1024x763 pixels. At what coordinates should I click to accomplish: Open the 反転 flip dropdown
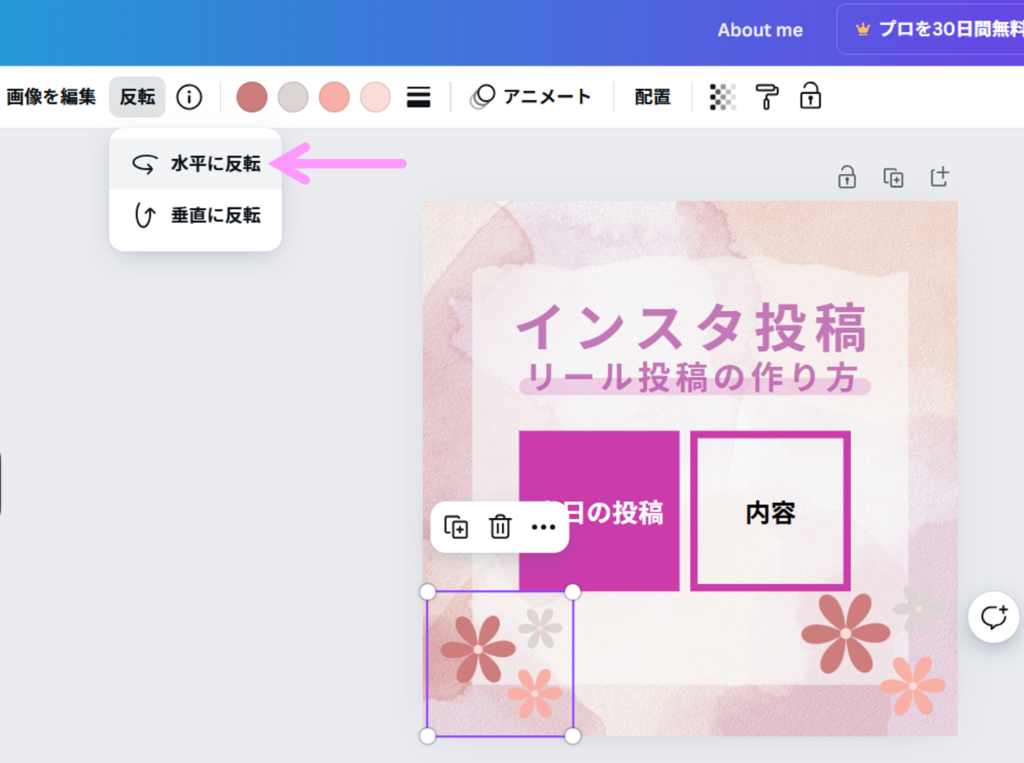click(137, 97)
